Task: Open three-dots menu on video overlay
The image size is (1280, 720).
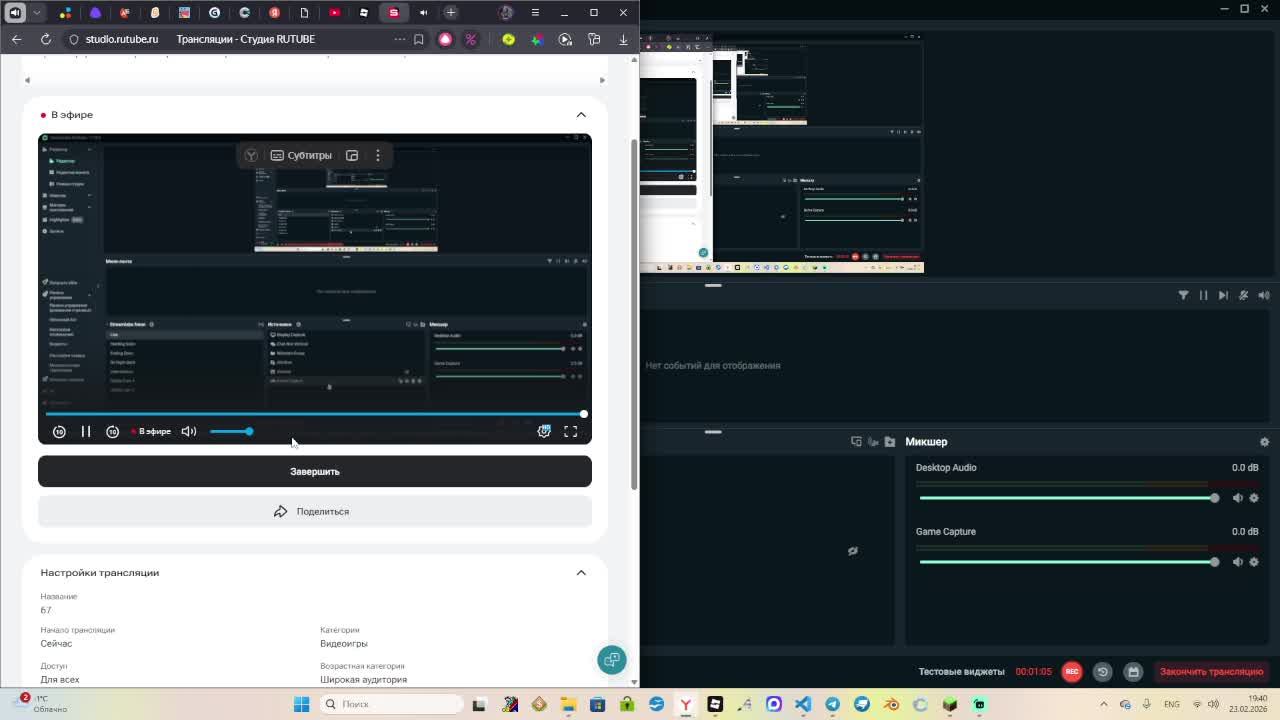Action: (378, 155)
